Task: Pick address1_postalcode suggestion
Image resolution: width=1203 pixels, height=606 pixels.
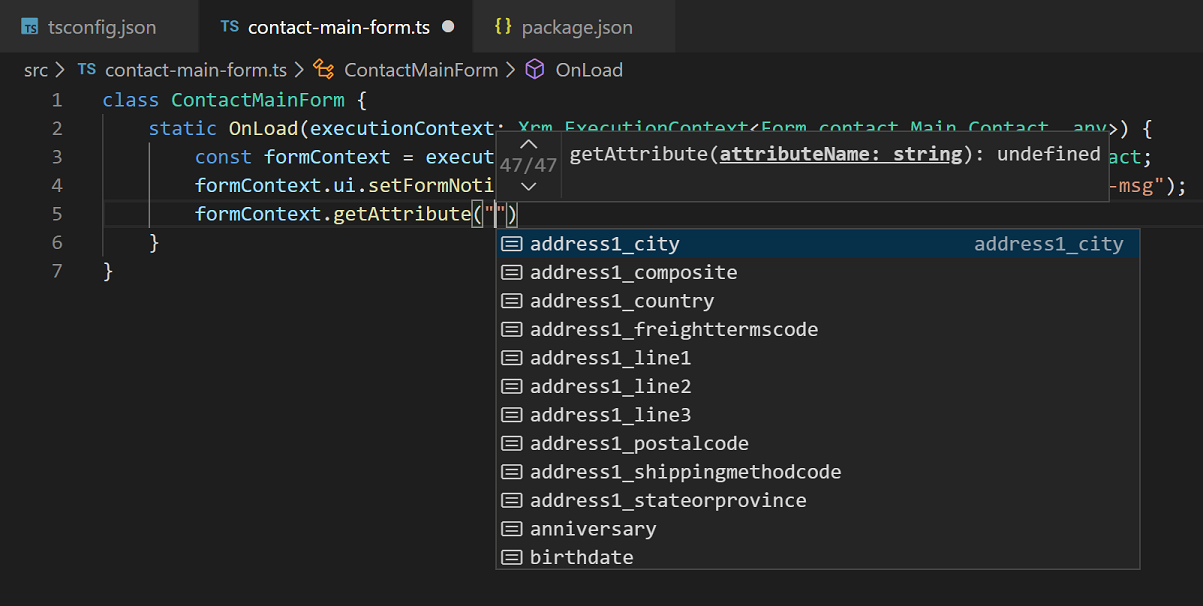Action: click(818, 443)
